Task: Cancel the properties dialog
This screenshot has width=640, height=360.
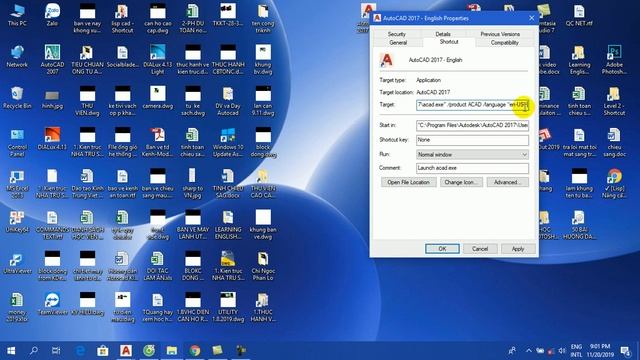Action: pos(480,249)
